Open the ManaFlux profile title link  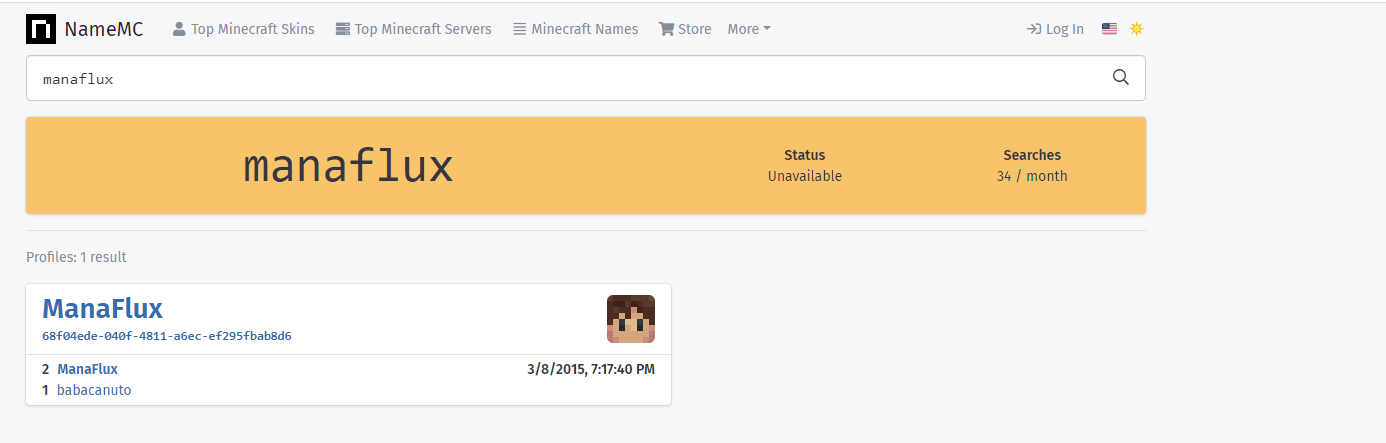click(x=102, y=308)
